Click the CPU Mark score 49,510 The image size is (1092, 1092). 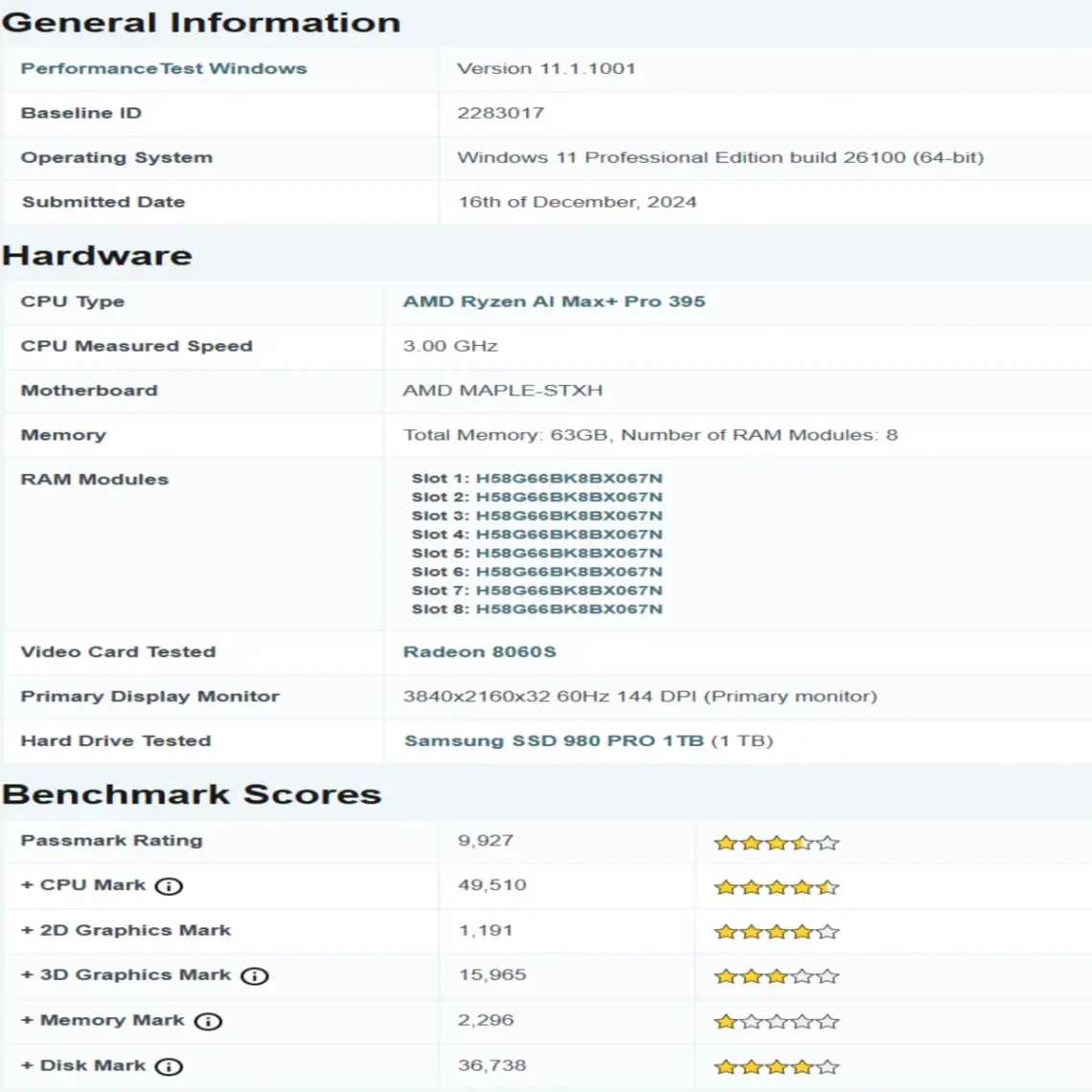(x=491, y=885)
